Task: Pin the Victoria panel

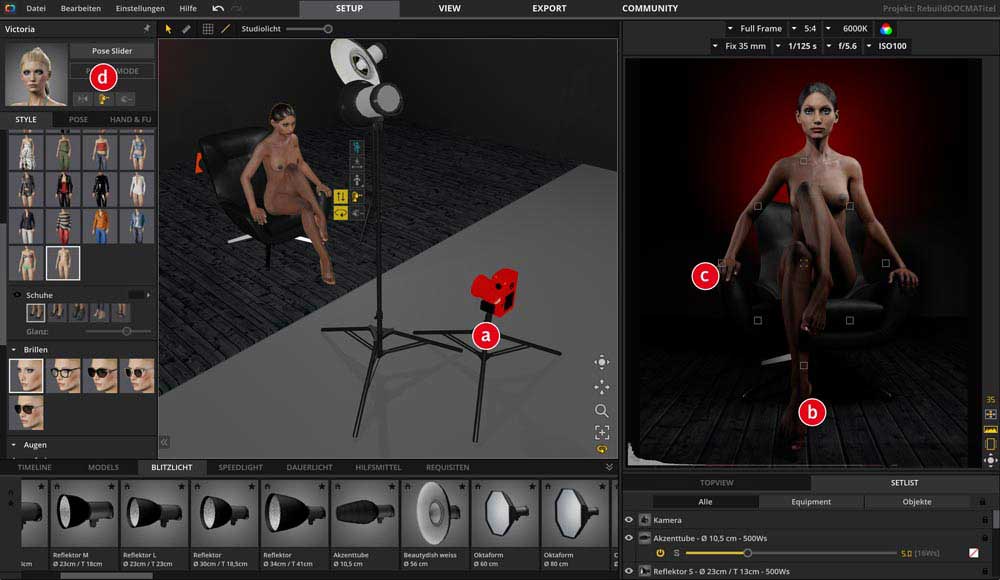Action: pyautogui.click(x=147, y=29)
